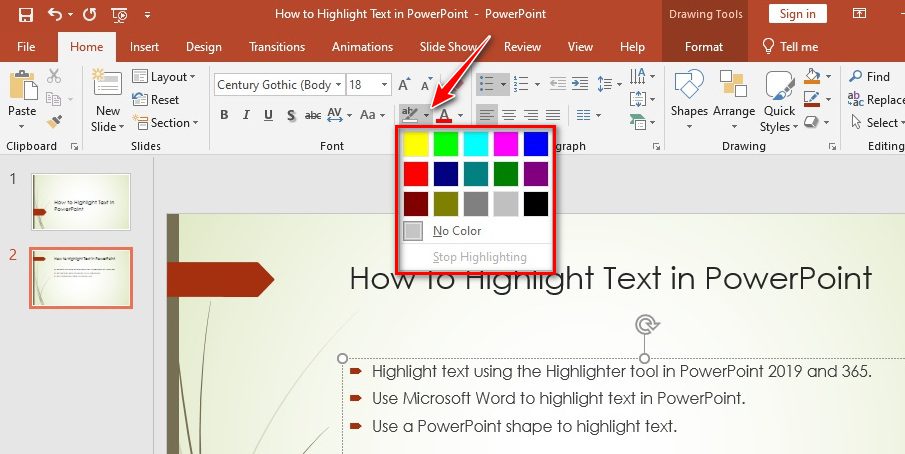Select slide 1 thumbnail

tap(81, 201)
